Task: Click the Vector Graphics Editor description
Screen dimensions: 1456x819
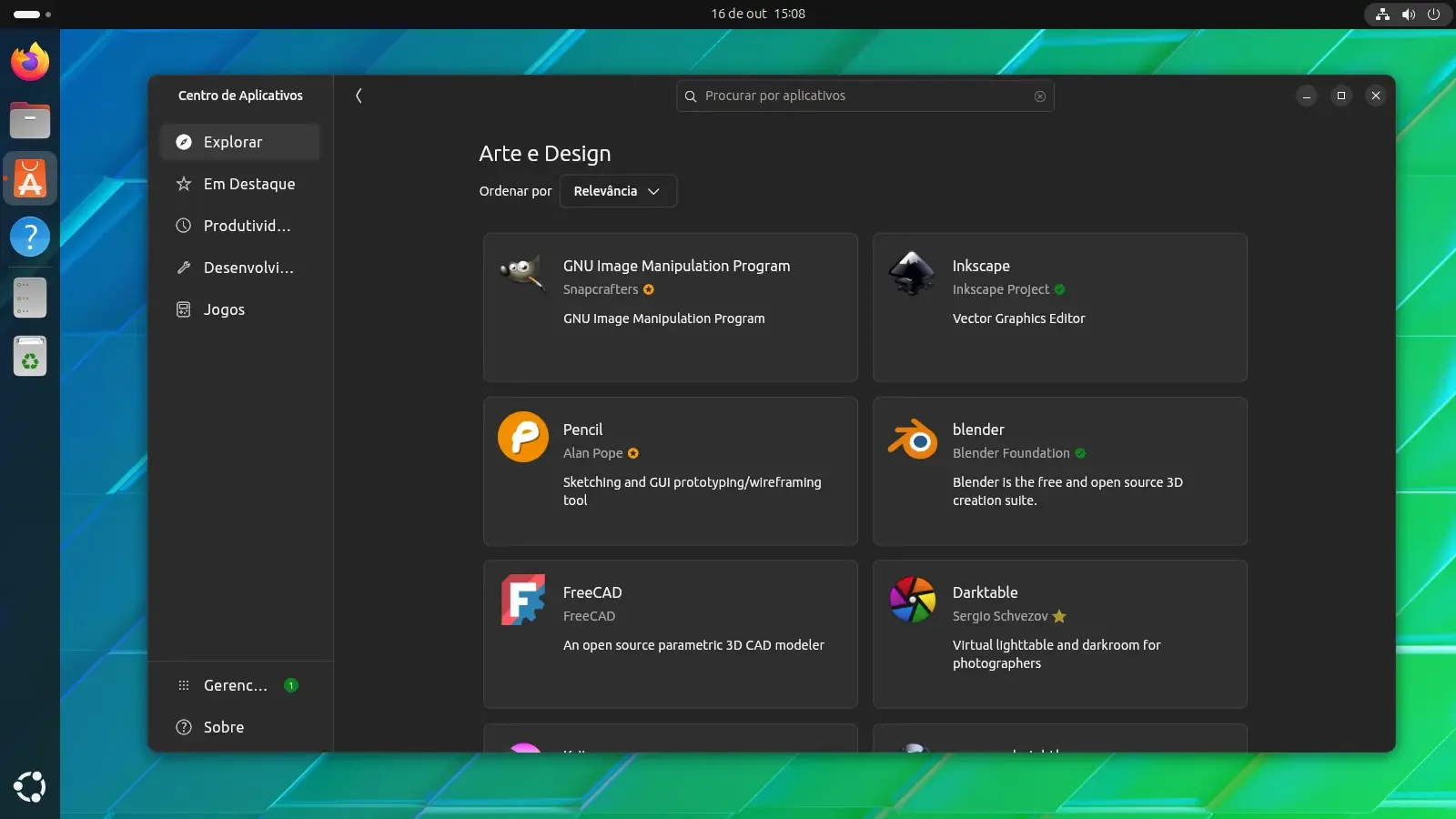Action: (1018, 318)
